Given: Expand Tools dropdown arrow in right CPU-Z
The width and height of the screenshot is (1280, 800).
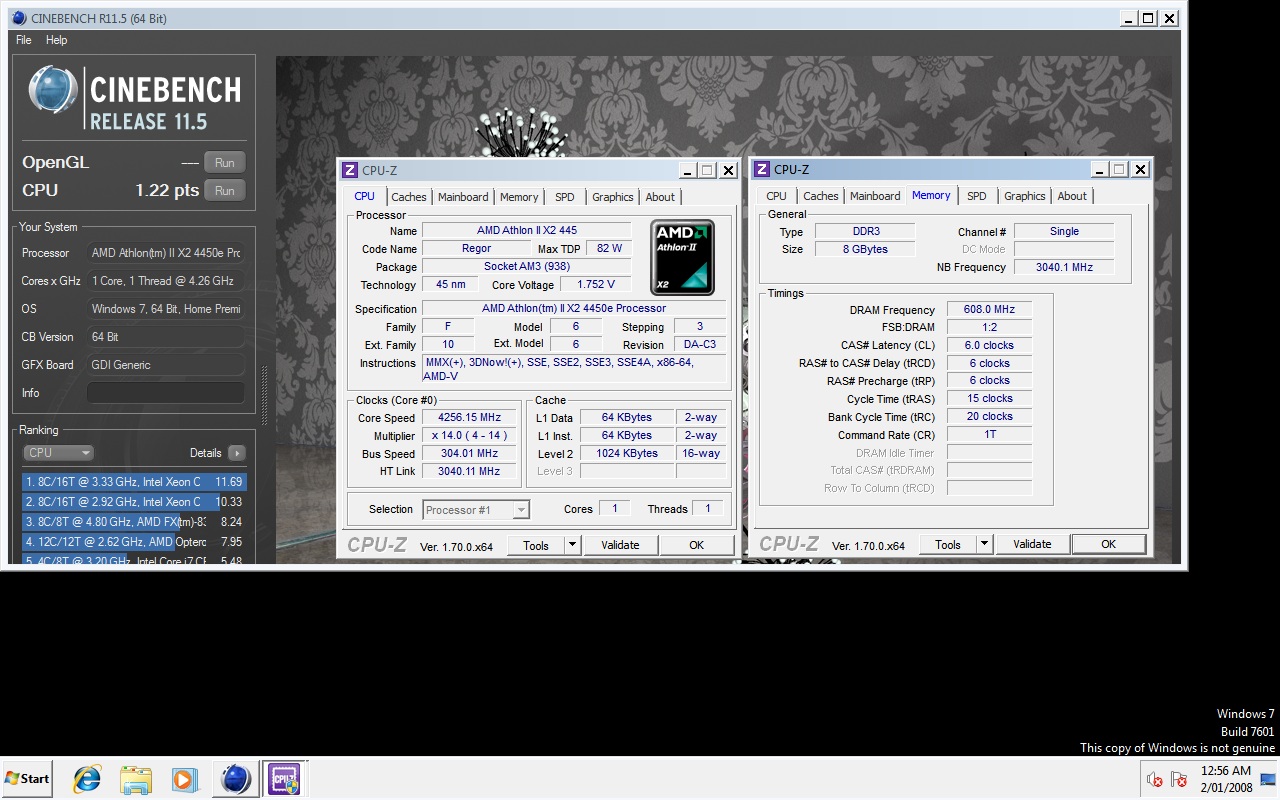Looking at the screenshot, I should click(984, 545).
